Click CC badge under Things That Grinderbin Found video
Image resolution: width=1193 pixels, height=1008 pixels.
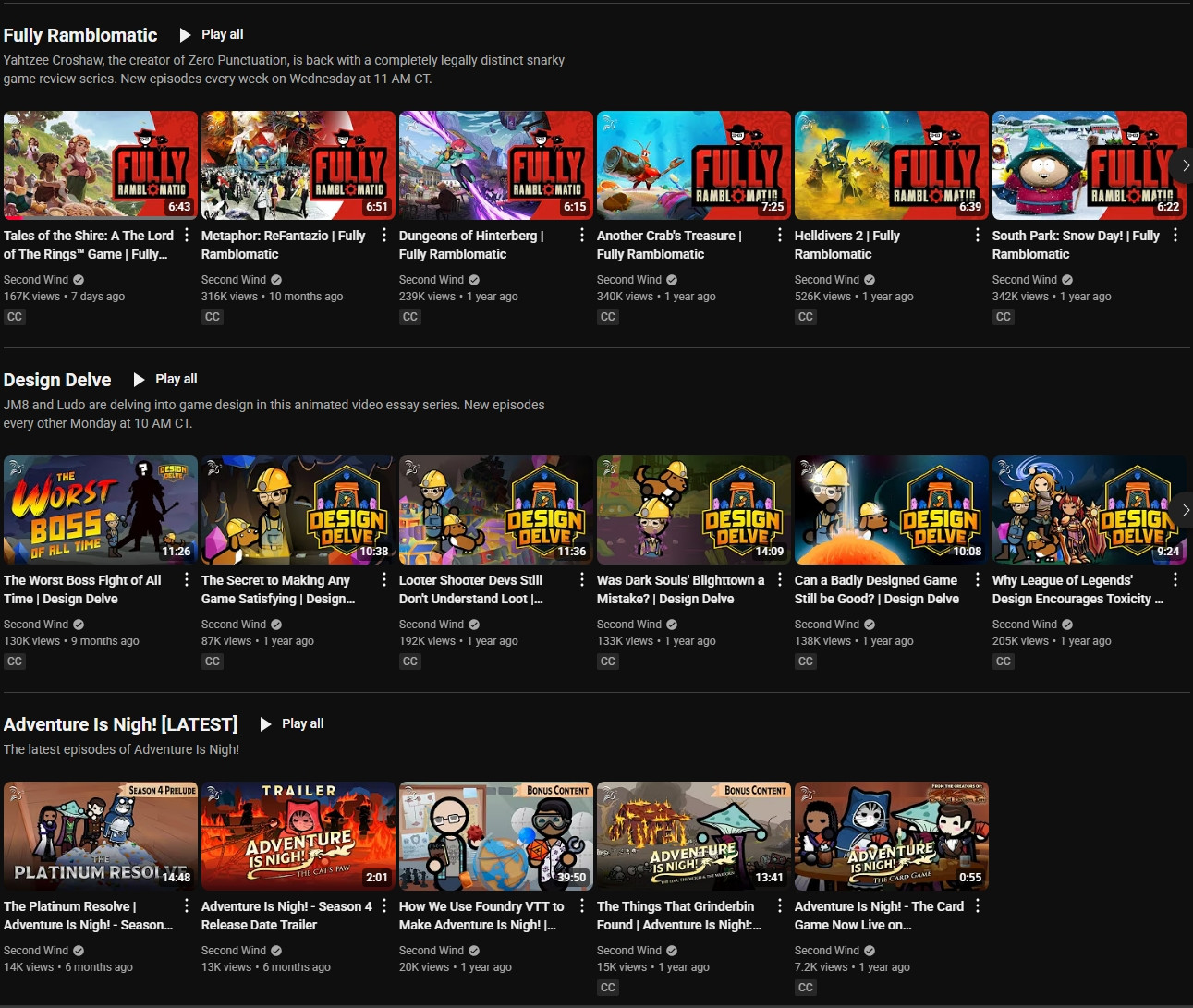(x=608, y=988)
